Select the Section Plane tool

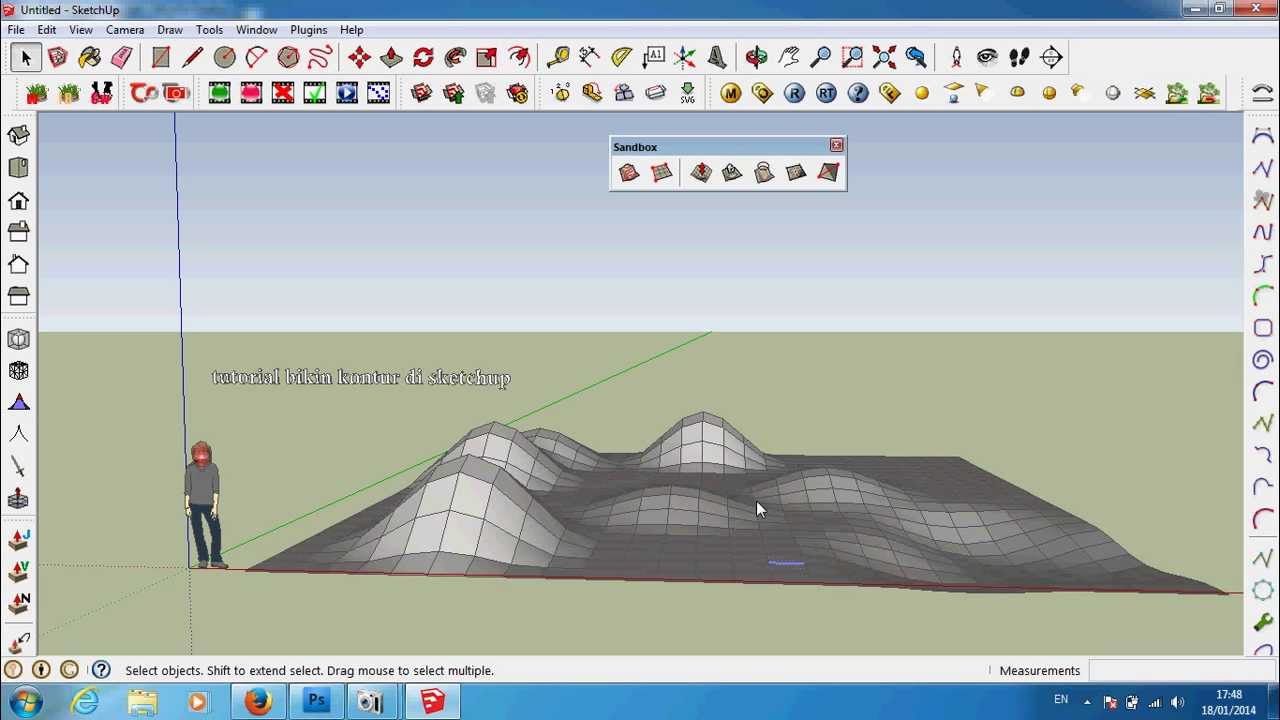pyautogui.click(x=1052, y=58)
